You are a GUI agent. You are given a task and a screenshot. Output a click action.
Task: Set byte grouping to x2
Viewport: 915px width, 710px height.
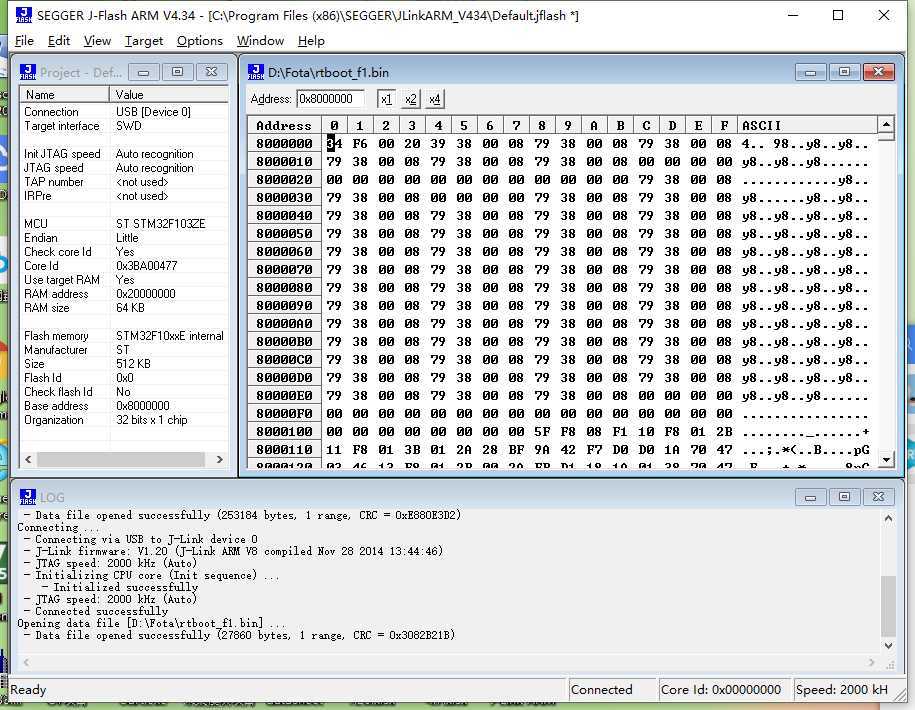[411, 99]
